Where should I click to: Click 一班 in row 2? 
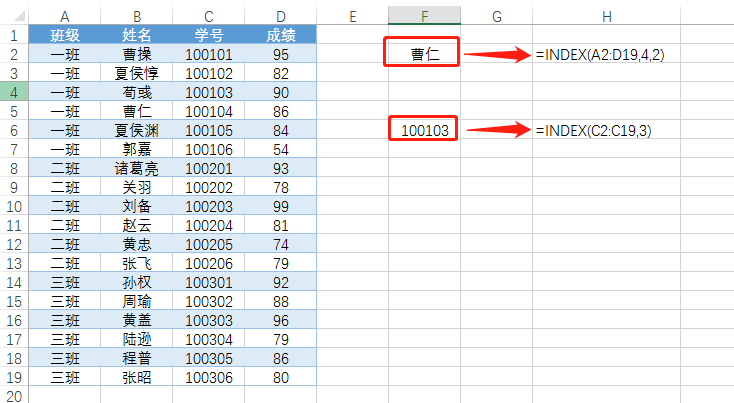(65, 54)
